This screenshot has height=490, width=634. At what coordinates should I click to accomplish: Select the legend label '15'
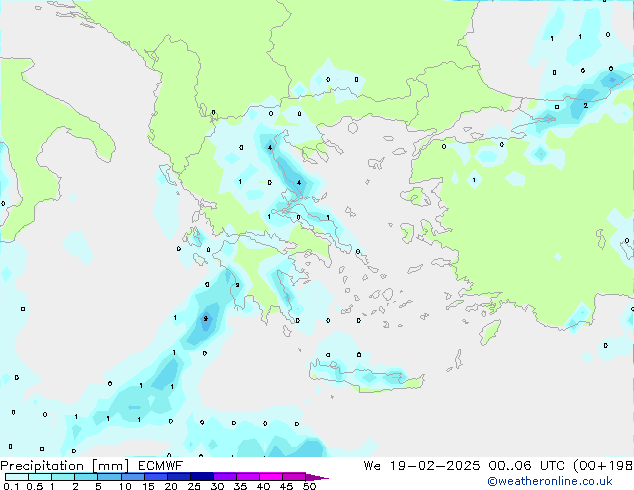148,486
